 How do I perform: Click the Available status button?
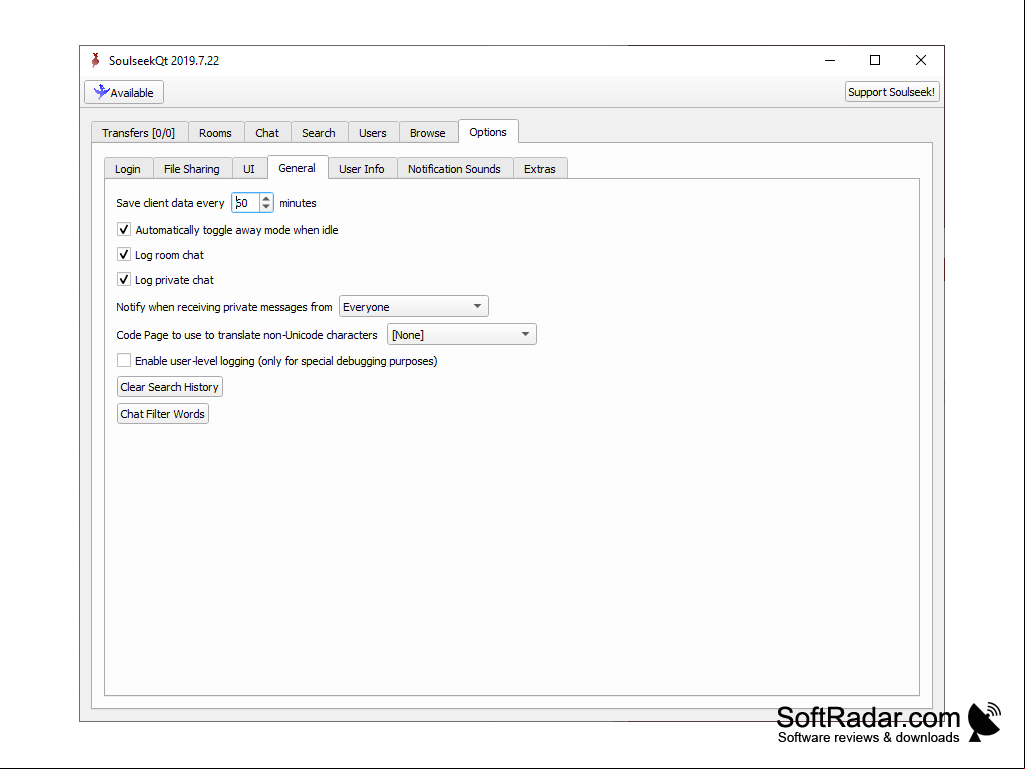[x=124, y=92]
